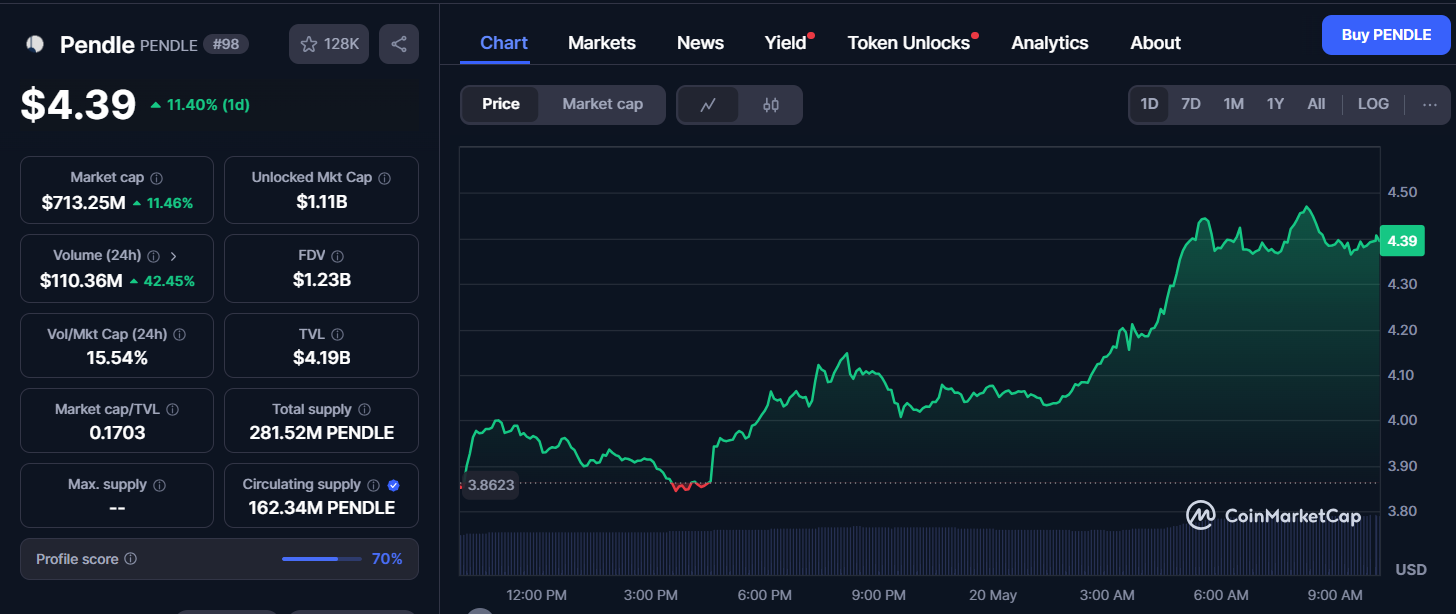This screenshot has width=1456, height=614.
Task: Select the All time range button
Action: [x=1316, y=104]
